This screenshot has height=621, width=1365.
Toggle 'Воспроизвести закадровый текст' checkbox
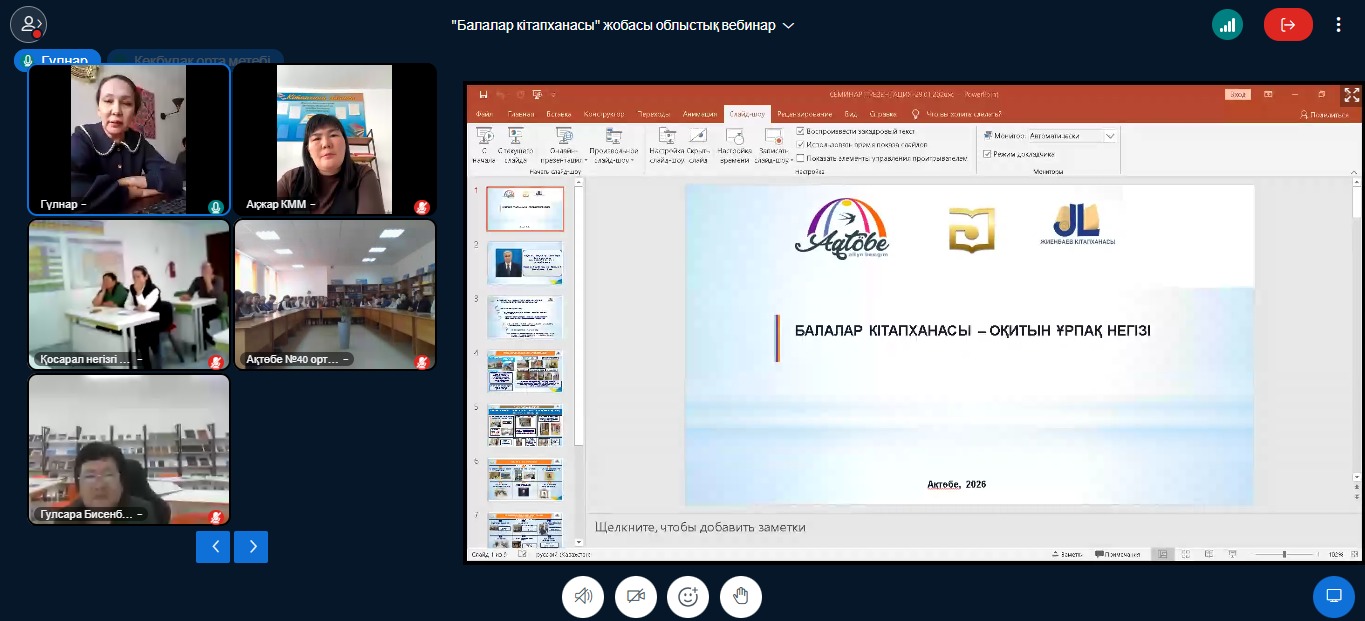pyautogui.click(x=801, y=131)
